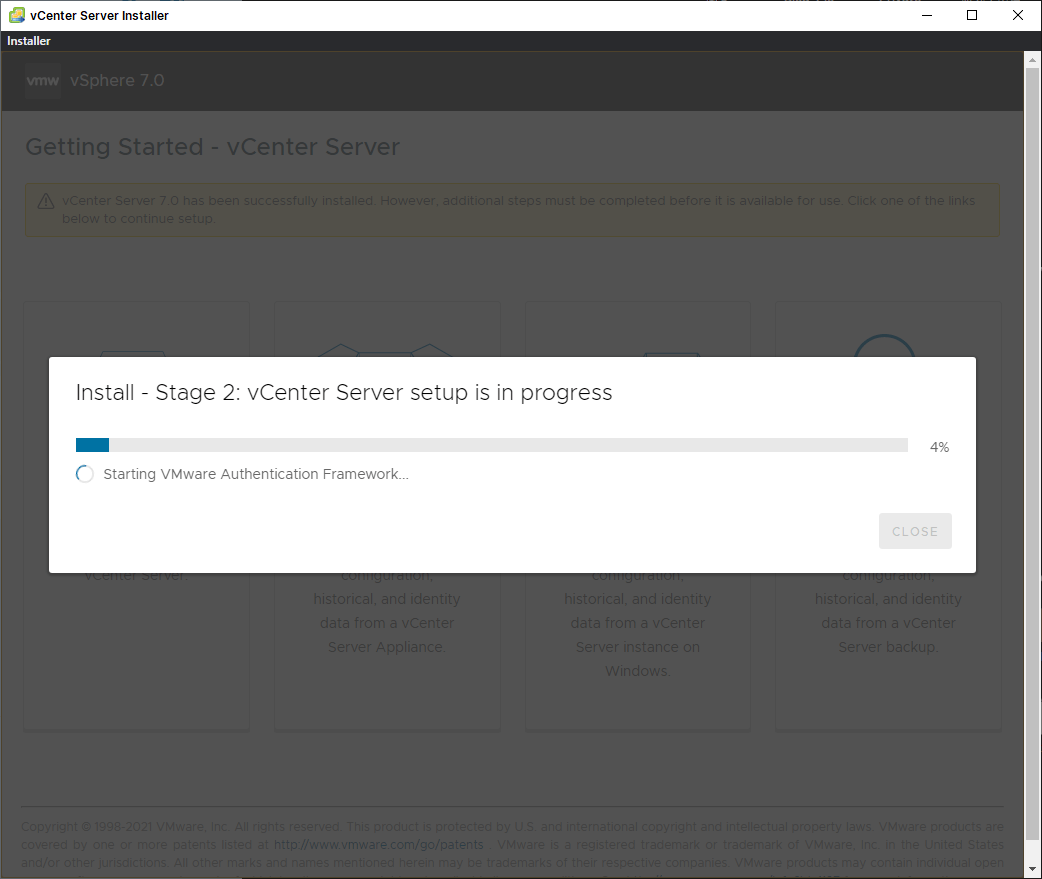This screenshot has width=1042, height=879.
Task: Close the vCenter Server Installer window
Action: (1018, 15)
